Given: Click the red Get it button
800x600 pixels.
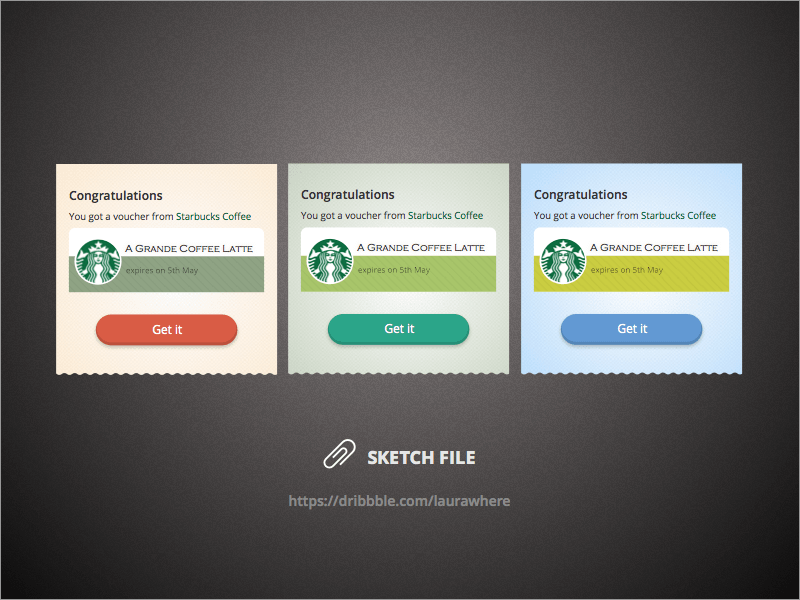Looking at the screenshot, I should click(166, 329).
